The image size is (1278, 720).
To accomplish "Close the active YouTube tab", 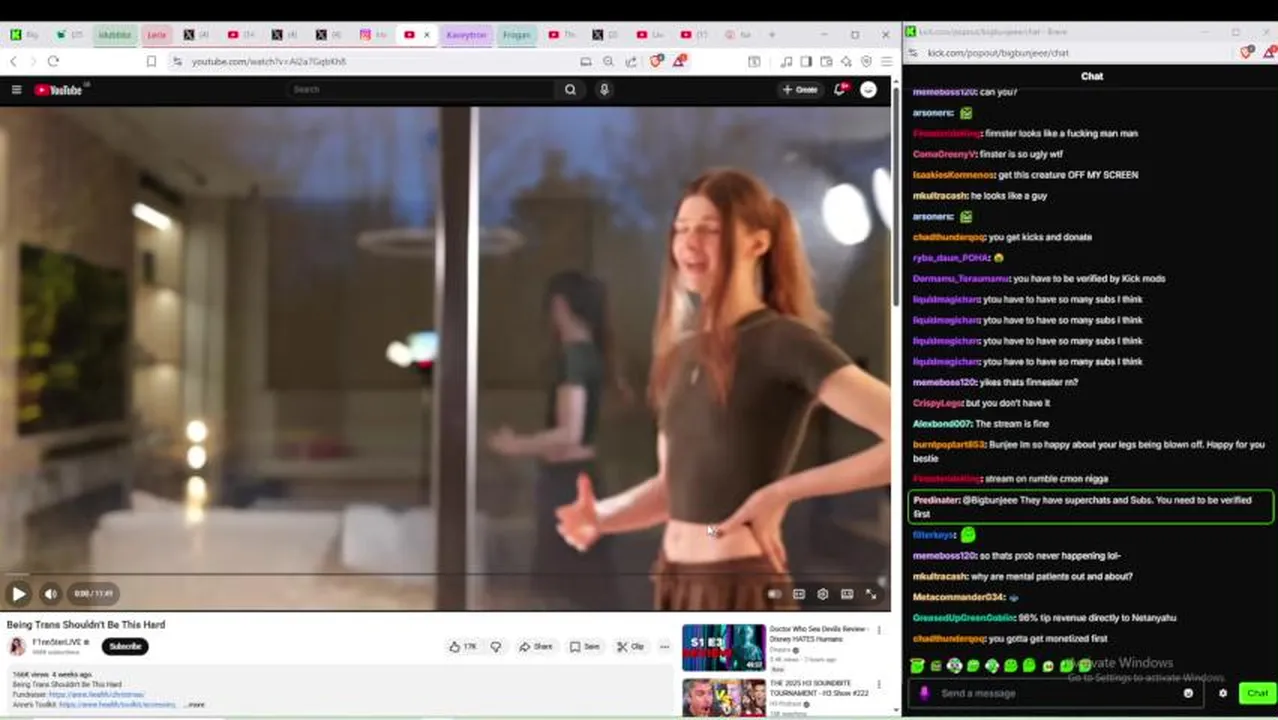I will 427,35.
